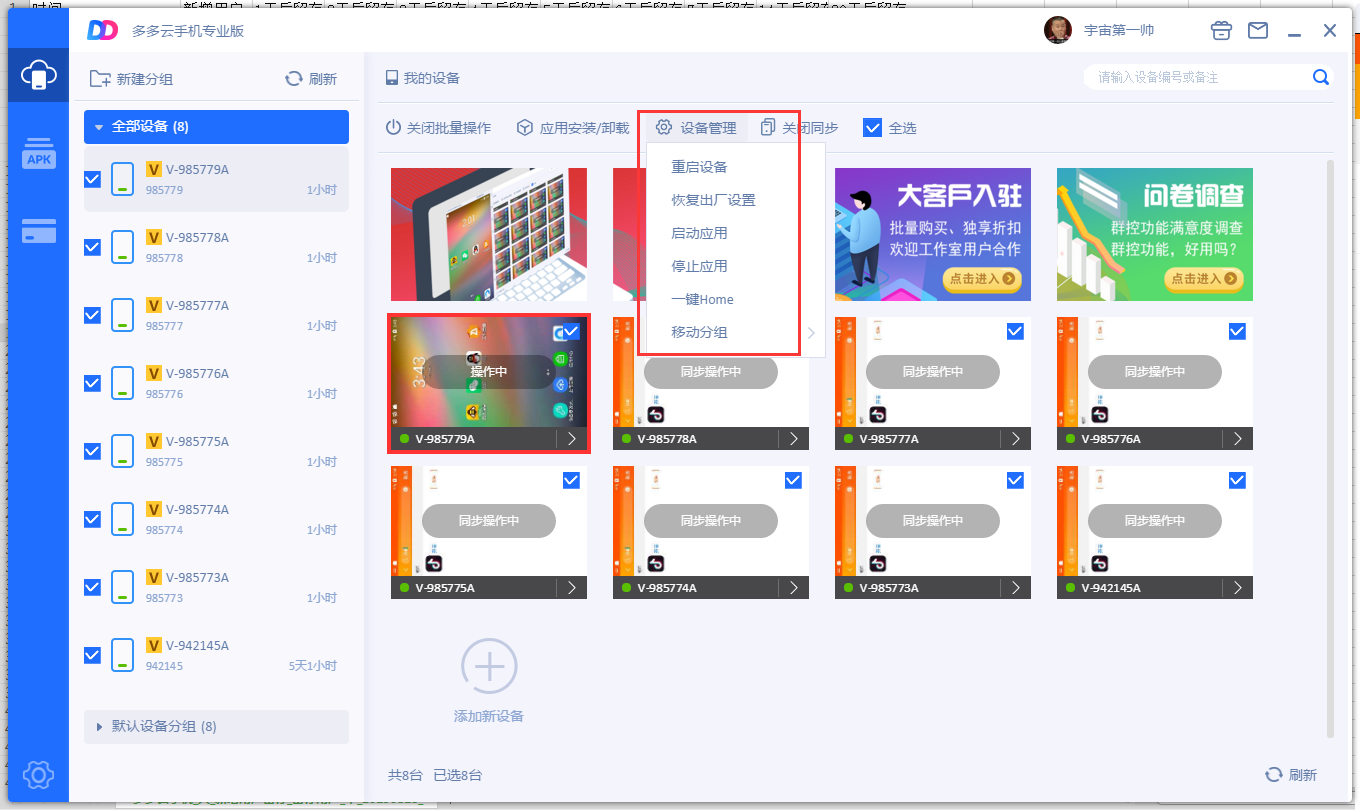The image size is (1360, 810).
Task: Open the settings gear in the sidebar
Action: coord(38,774)
